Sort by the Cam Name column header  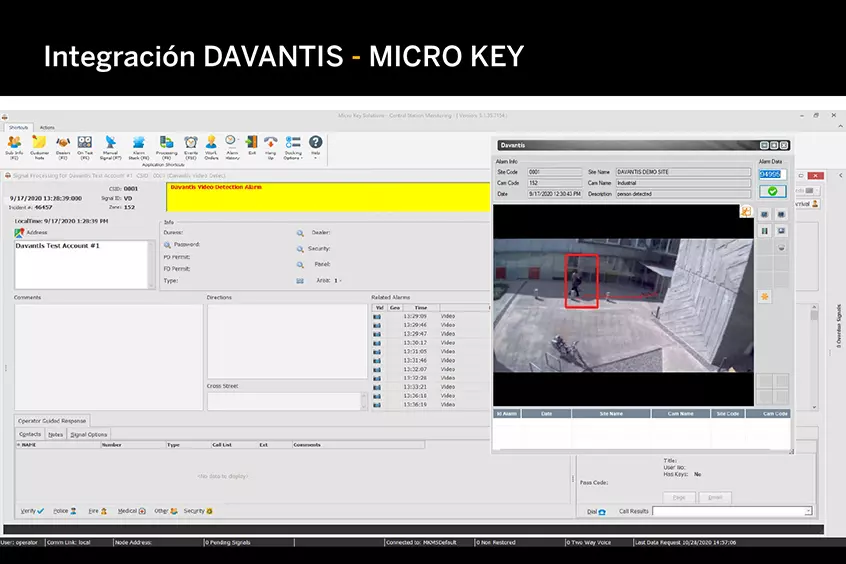[x=680, y=413]
